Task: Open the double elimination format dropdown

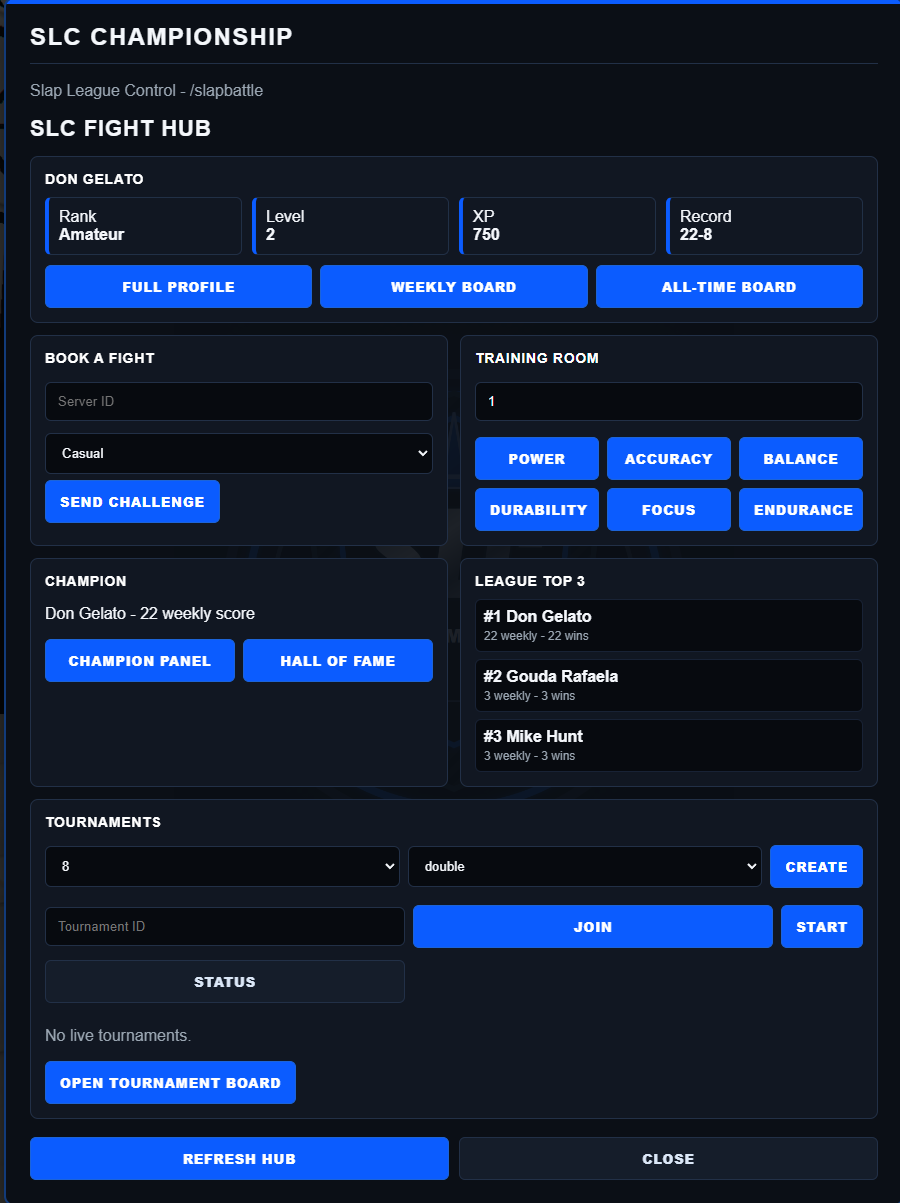Action: [585, 866]
